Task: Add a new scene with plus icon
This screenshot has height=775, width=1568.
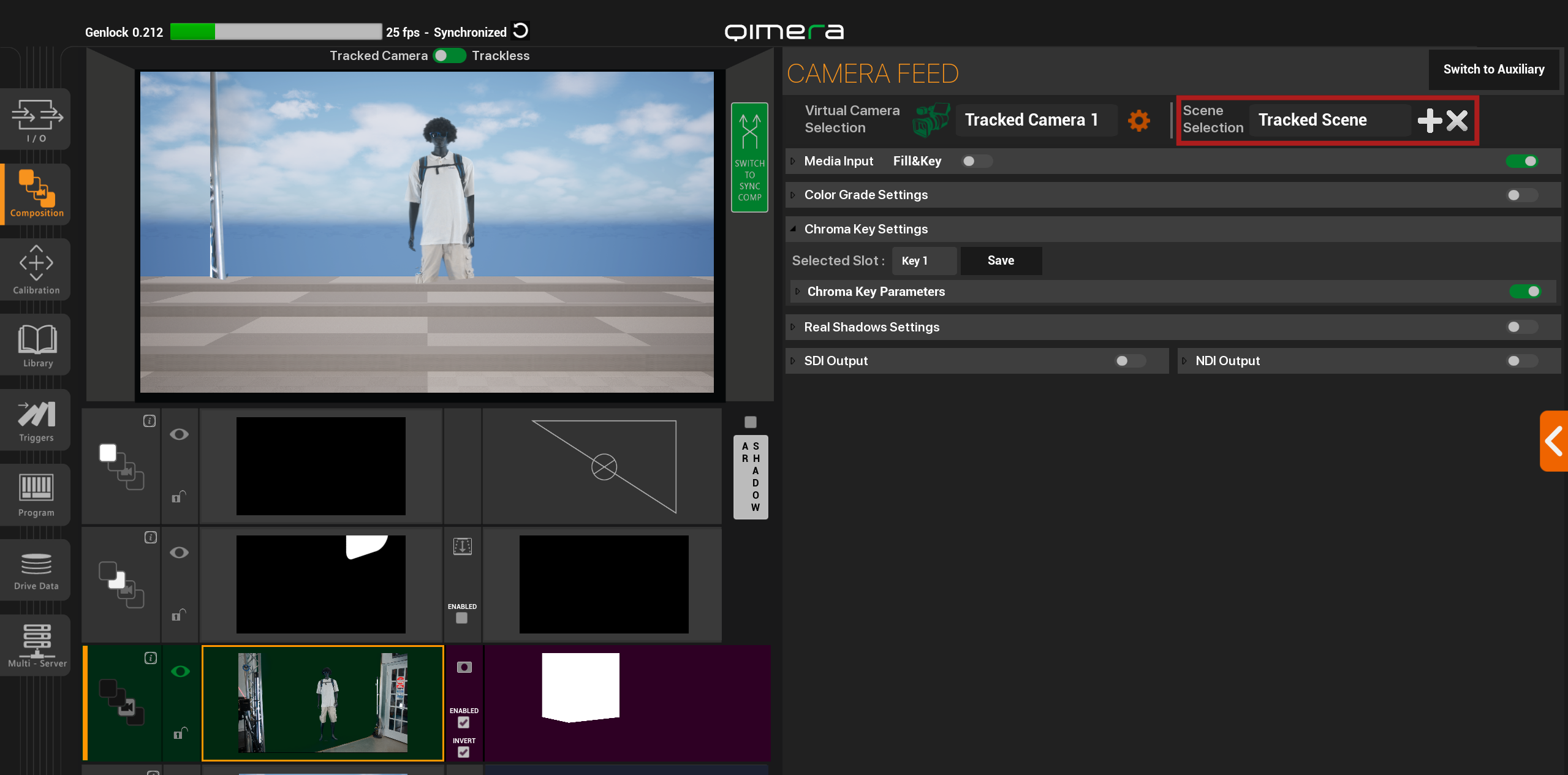Action: point(1430,121)
